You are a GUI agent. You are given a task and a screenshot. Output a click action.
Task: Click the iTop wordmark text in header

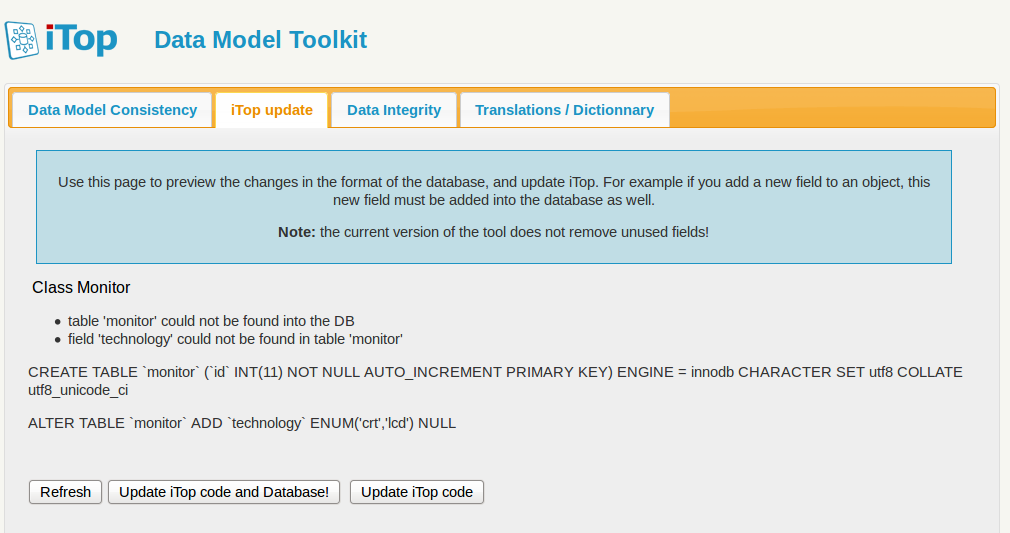click(x=82, y=39)
